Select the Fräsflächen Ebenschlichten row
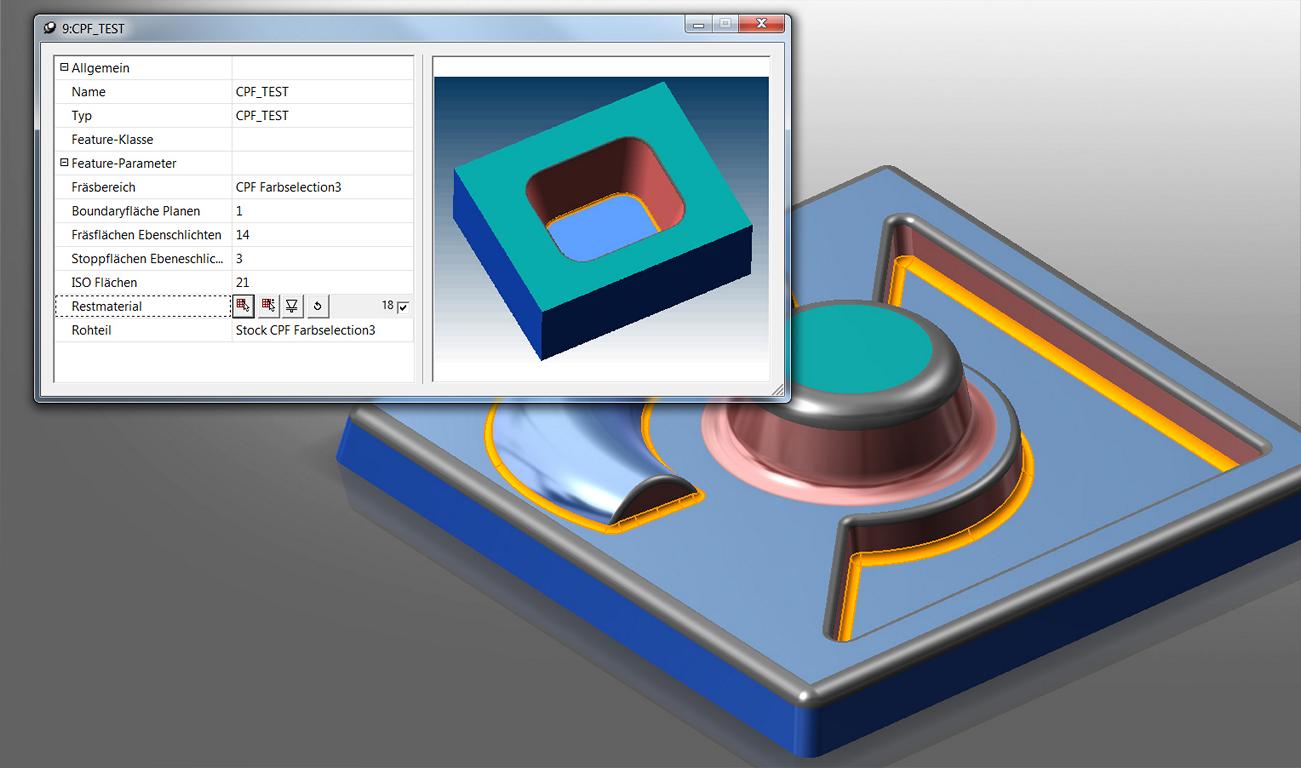 (233, 235)
